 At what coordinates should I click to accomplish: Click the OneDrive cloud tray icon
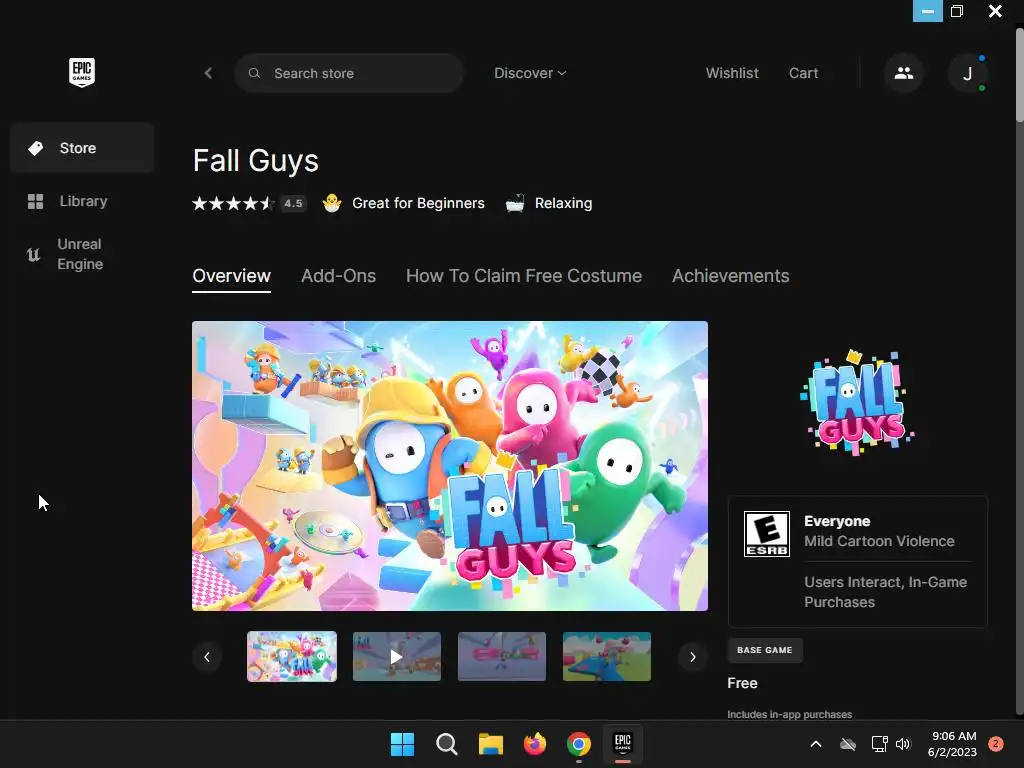coord(848,744)
